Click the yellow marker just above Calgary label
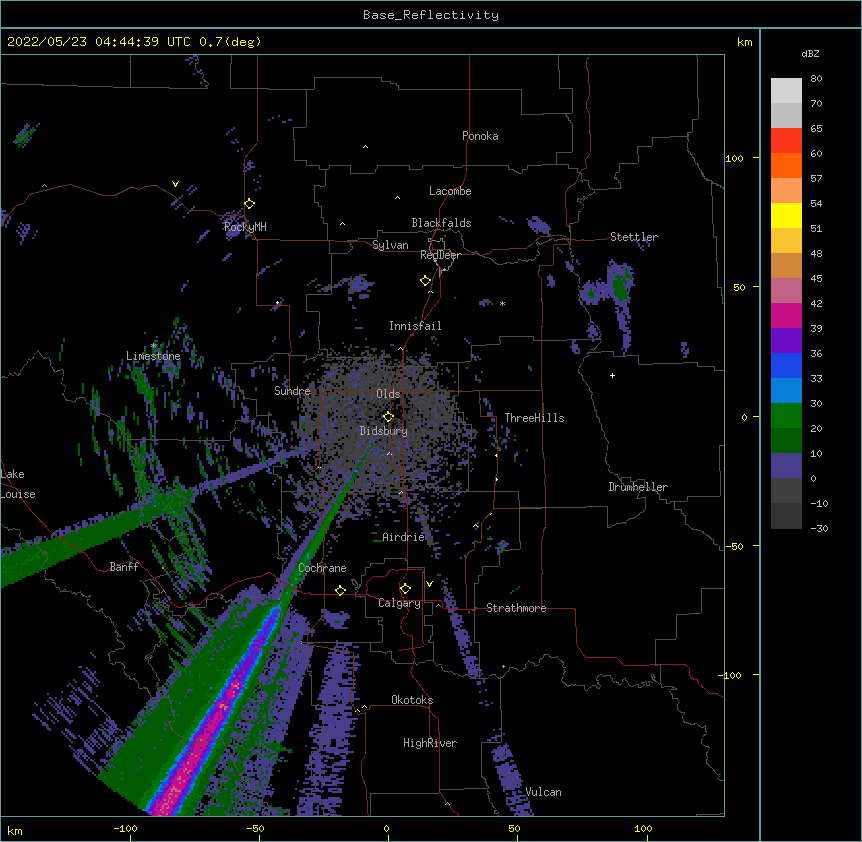The image size is (862, 842). [x=405, y=589]
